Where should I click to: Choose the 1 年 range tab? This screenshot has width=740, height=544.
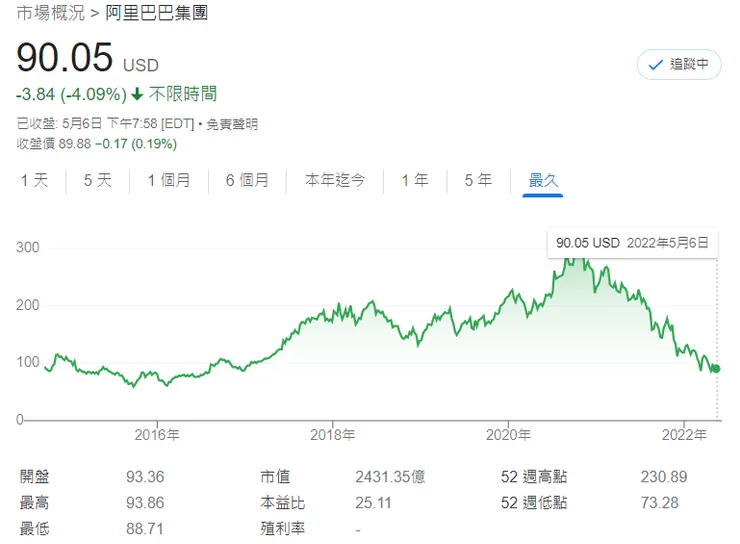(415, 180)
